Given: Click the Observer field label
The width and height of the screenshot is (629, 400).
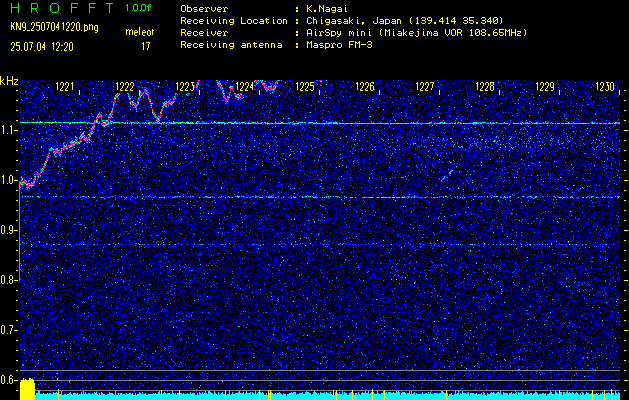Looking at the screenshot, I should (x=204, y=8).
